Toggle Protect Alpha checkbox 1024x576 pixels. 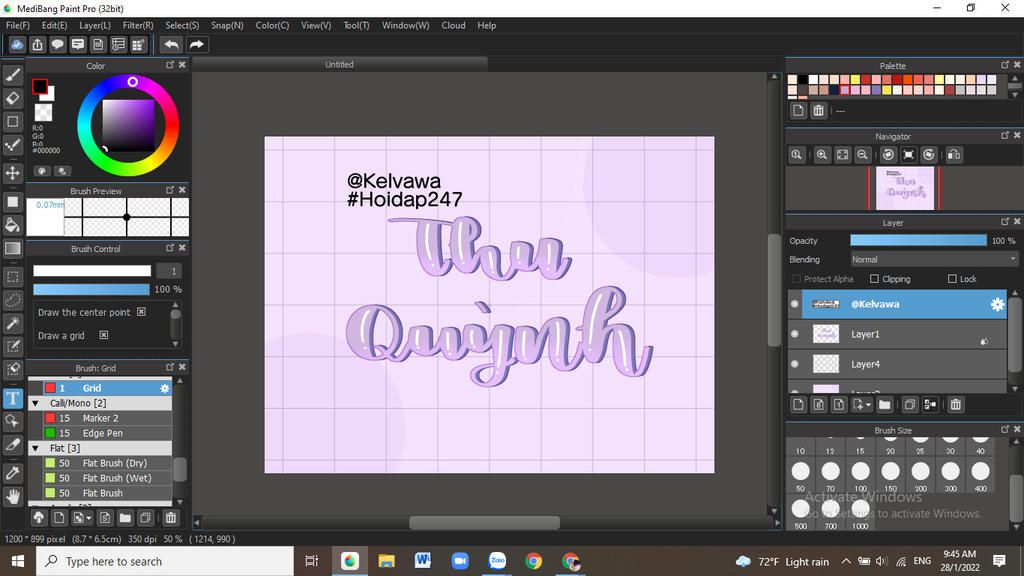click(796, 279)
